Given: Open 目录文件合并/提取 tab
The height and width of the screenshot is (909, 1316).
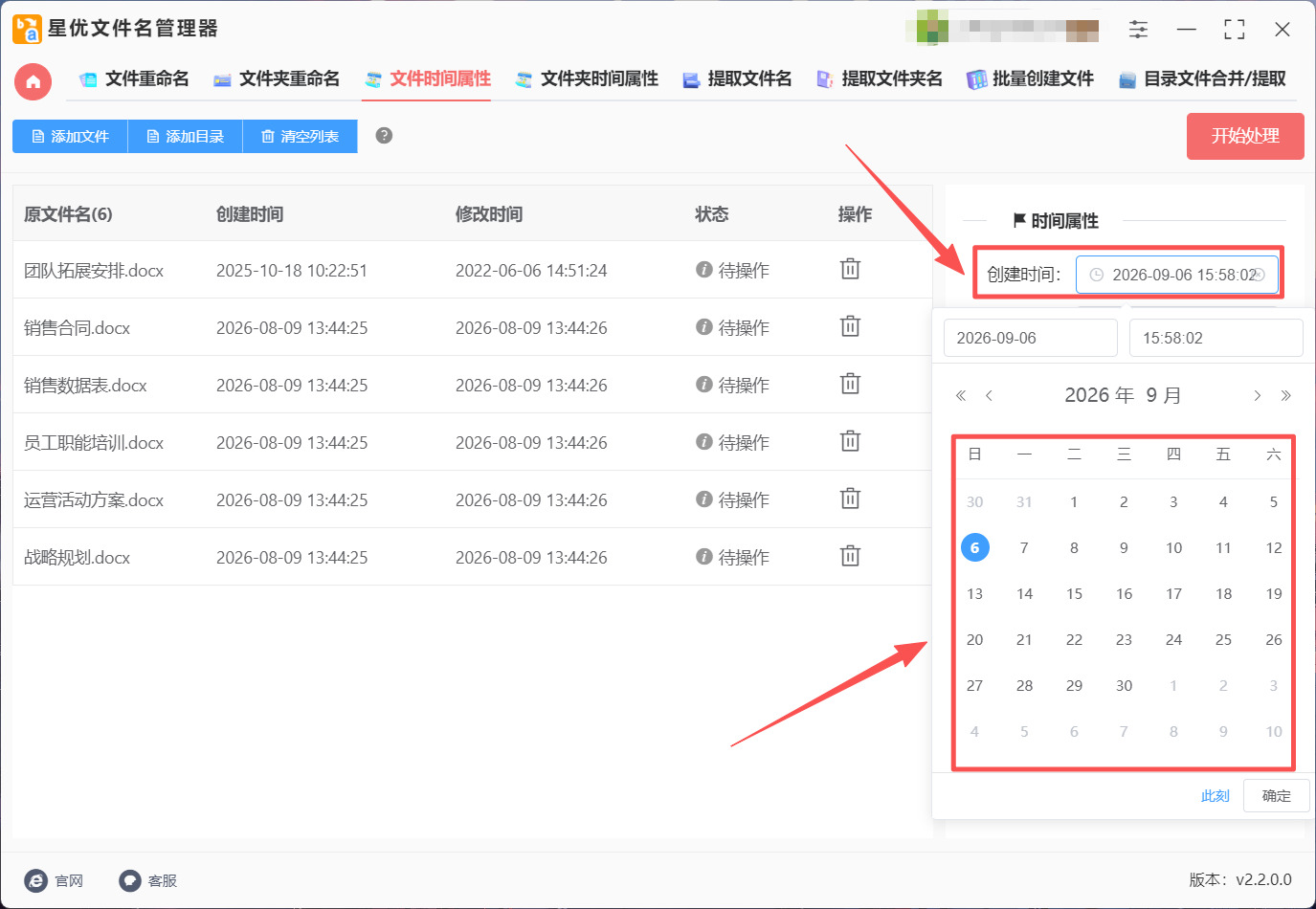Looking at the screenshot, I should pos(1202,78).
